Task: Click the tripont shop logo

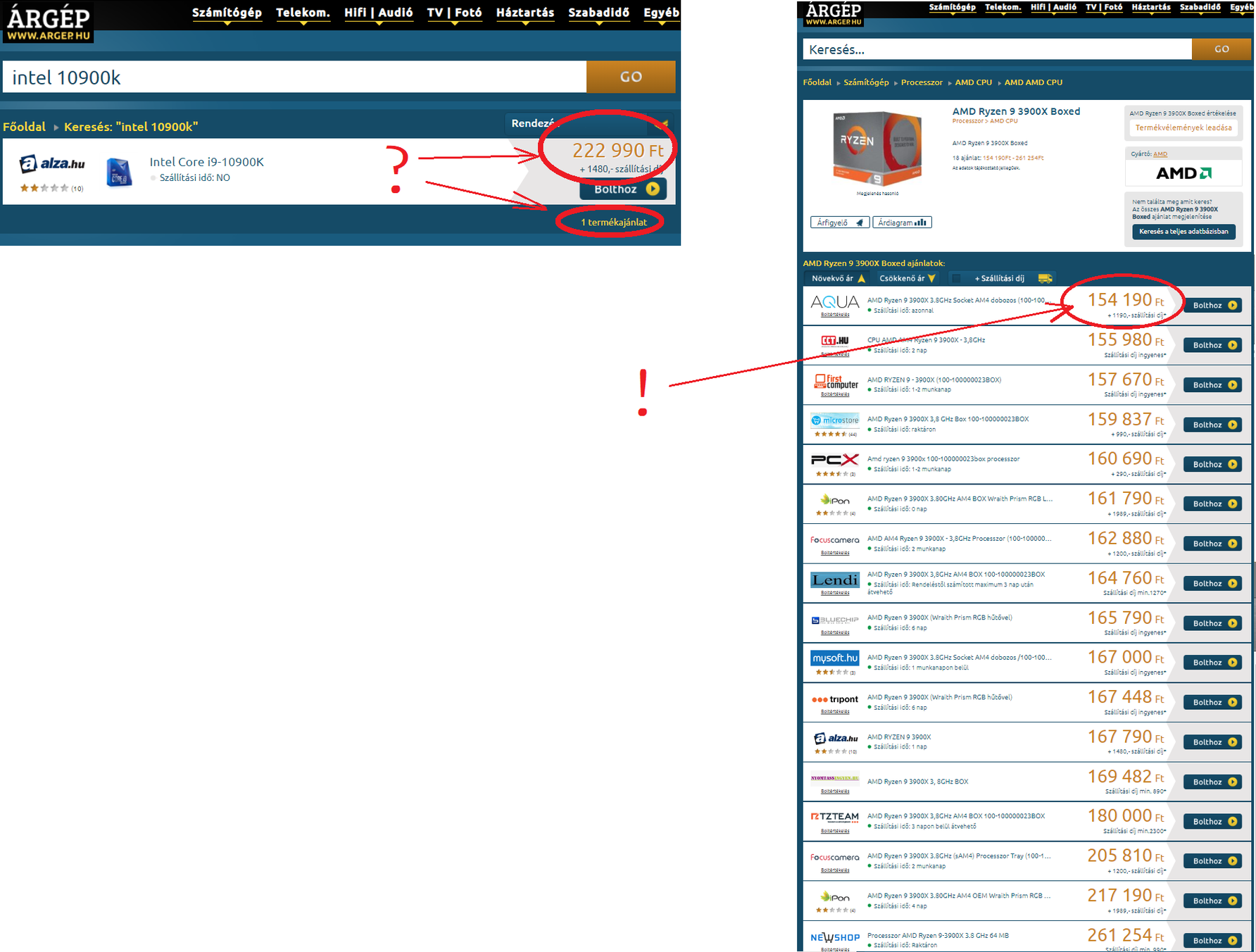Action: tap(835, 699)
